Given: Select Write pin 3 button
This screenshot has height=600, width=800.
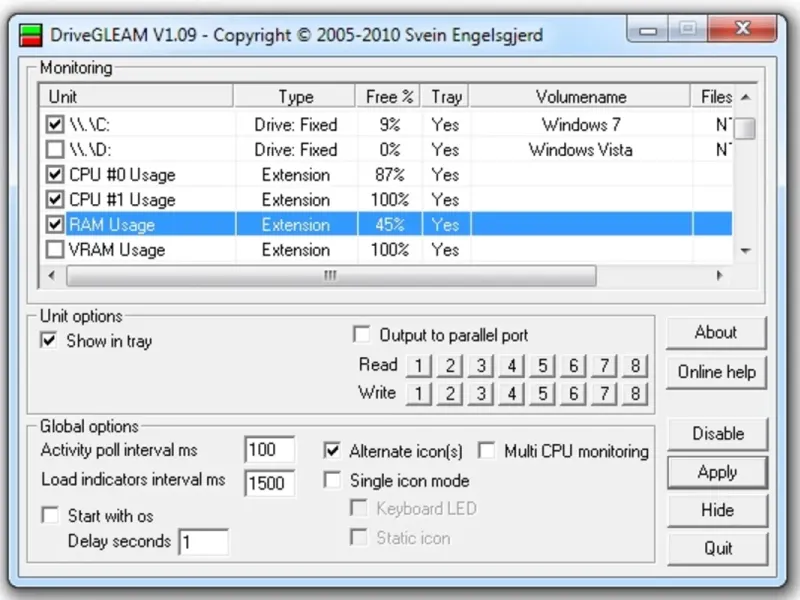Looking at the screenshot, I should (x=481, y=393).
